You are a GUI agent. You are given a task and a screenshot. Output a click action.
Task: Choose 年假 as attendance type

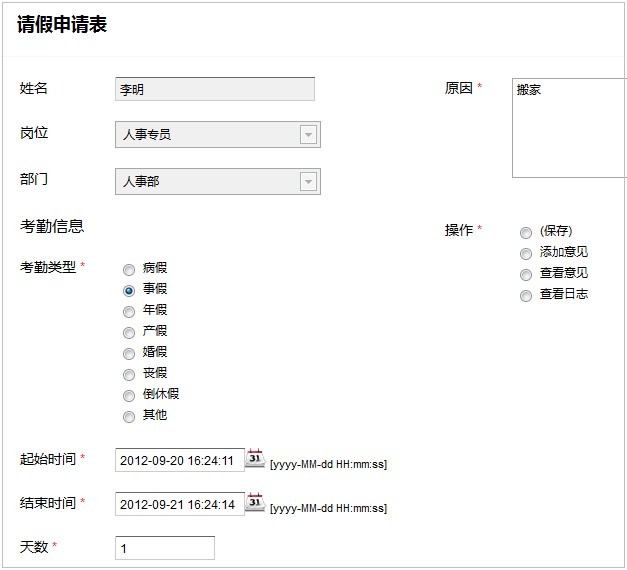click(x=129, y=311)
